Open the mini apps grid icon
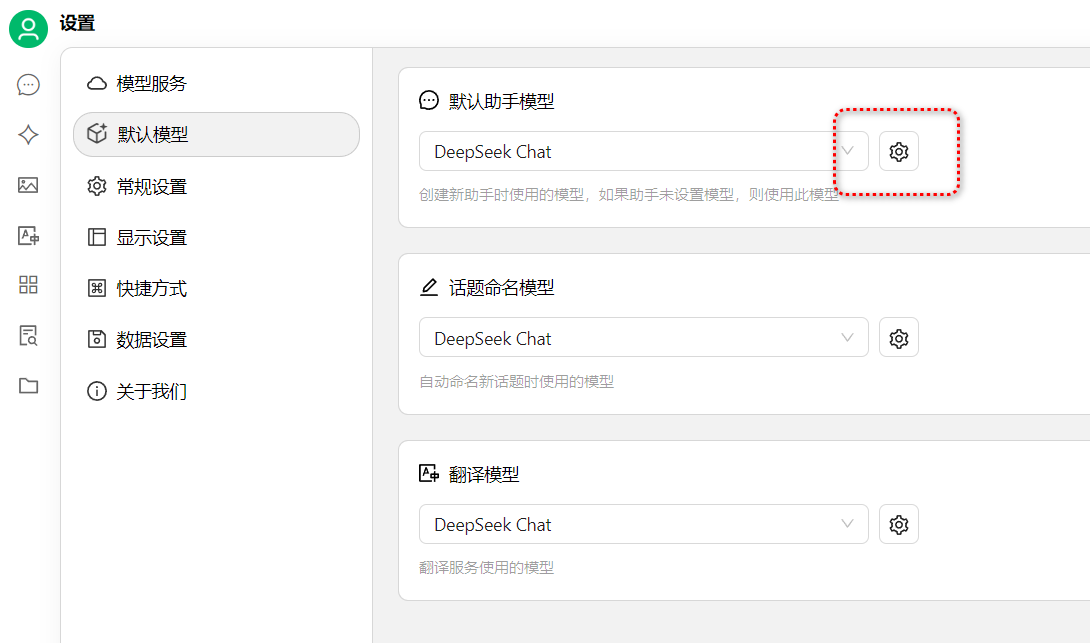This screenshot has height=643, width=1090. [x=28, y=285]
